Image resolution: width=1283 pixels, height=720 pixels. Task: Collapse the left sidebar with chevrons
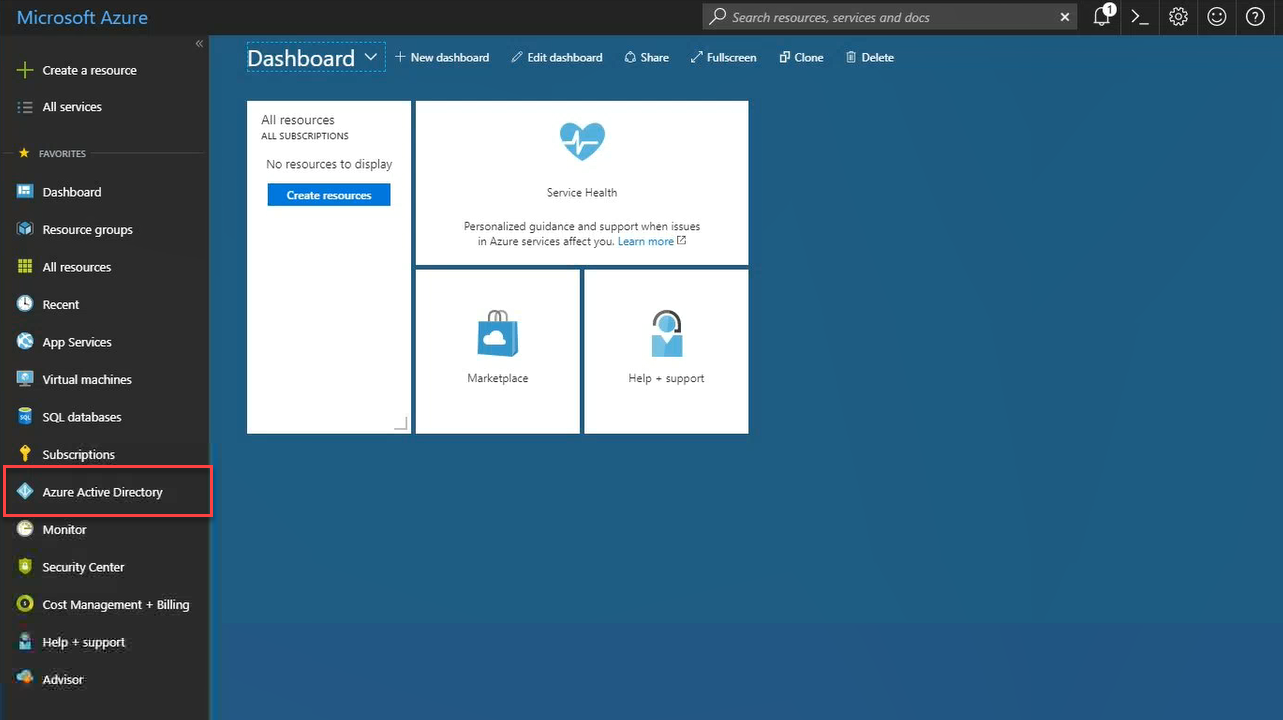click(199, 44)
